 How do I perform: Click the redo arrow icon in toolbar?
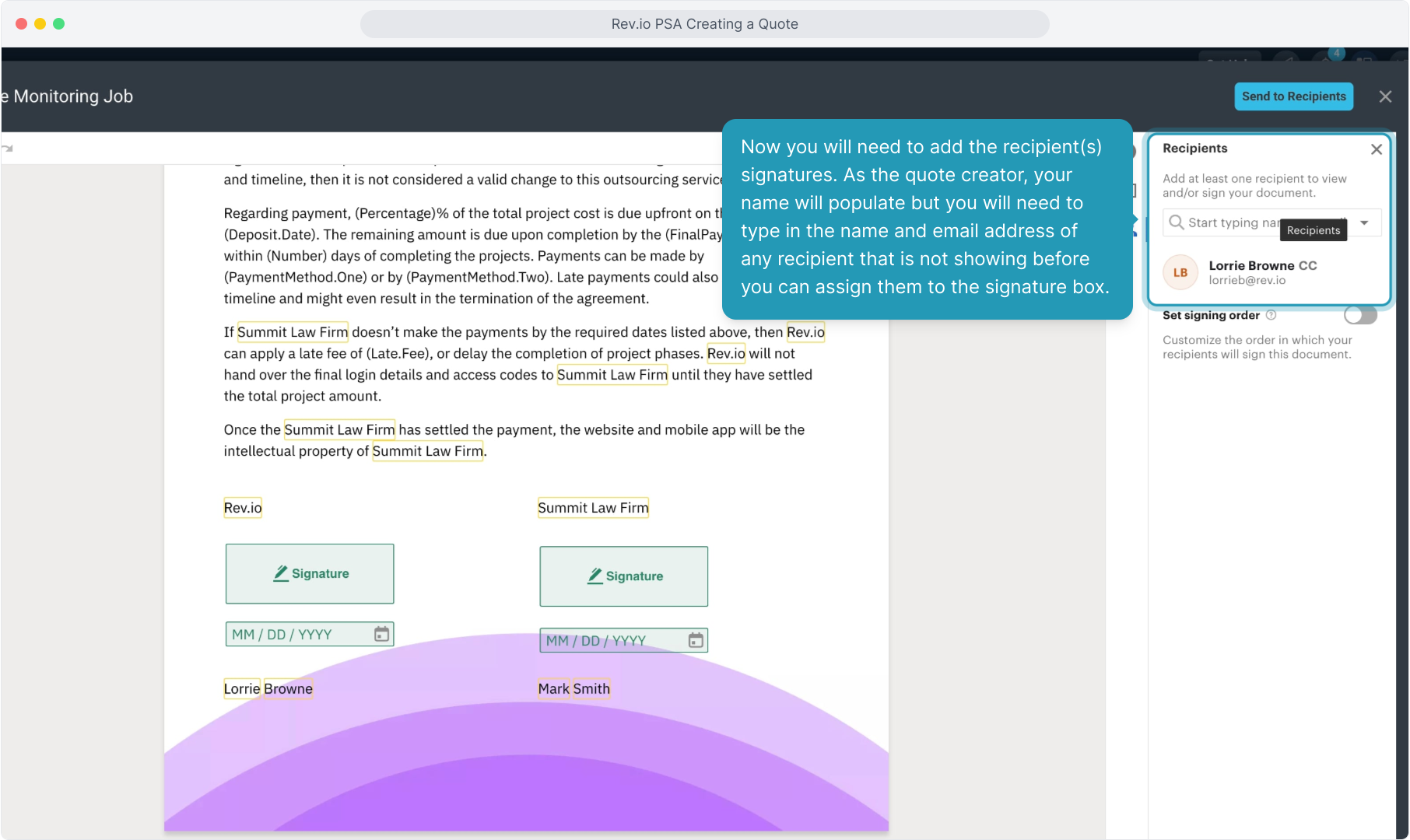pyautogui.click(x=8, y=149)
